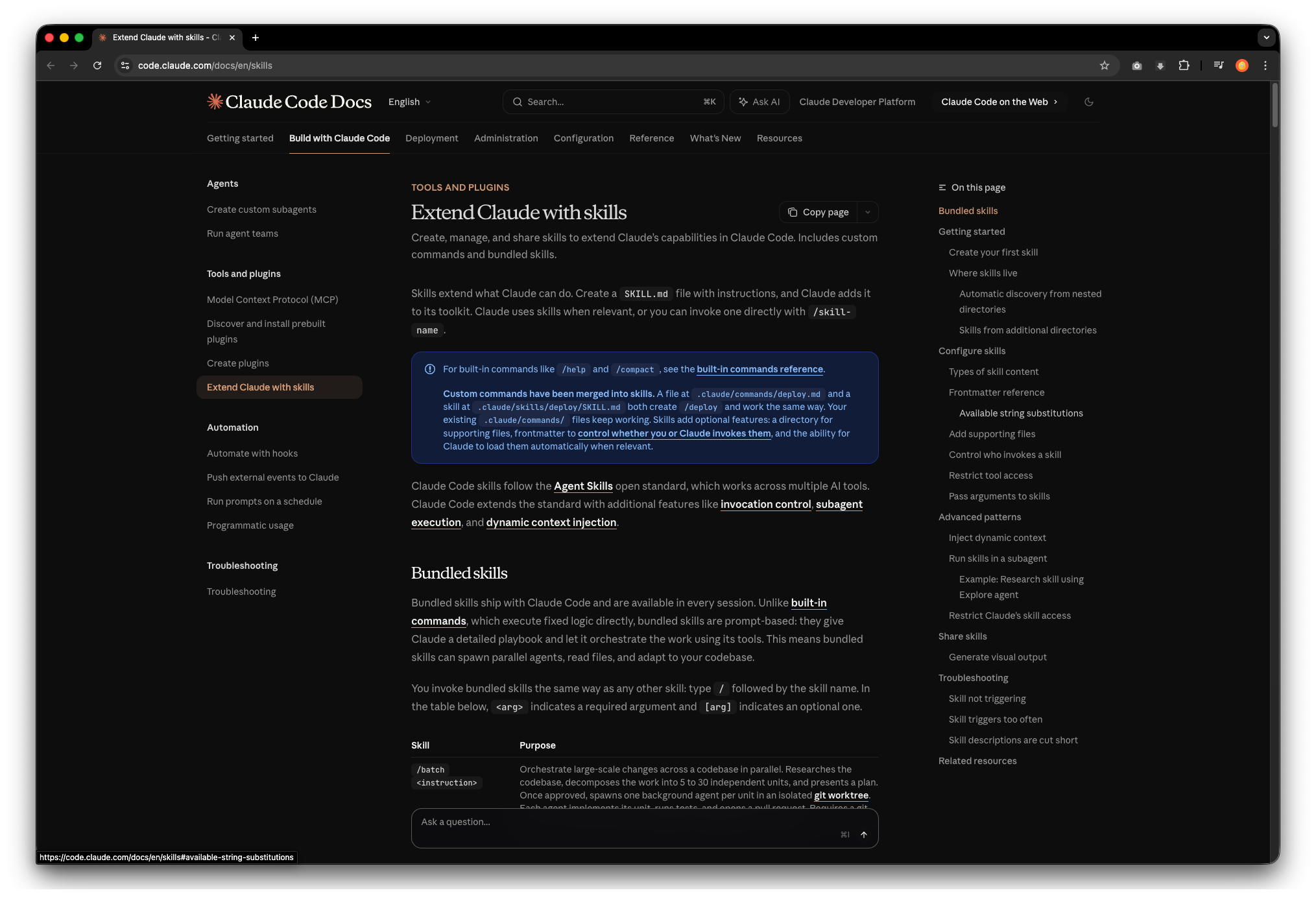Jump to Bundled skills in page outline

tap(968, 211)
